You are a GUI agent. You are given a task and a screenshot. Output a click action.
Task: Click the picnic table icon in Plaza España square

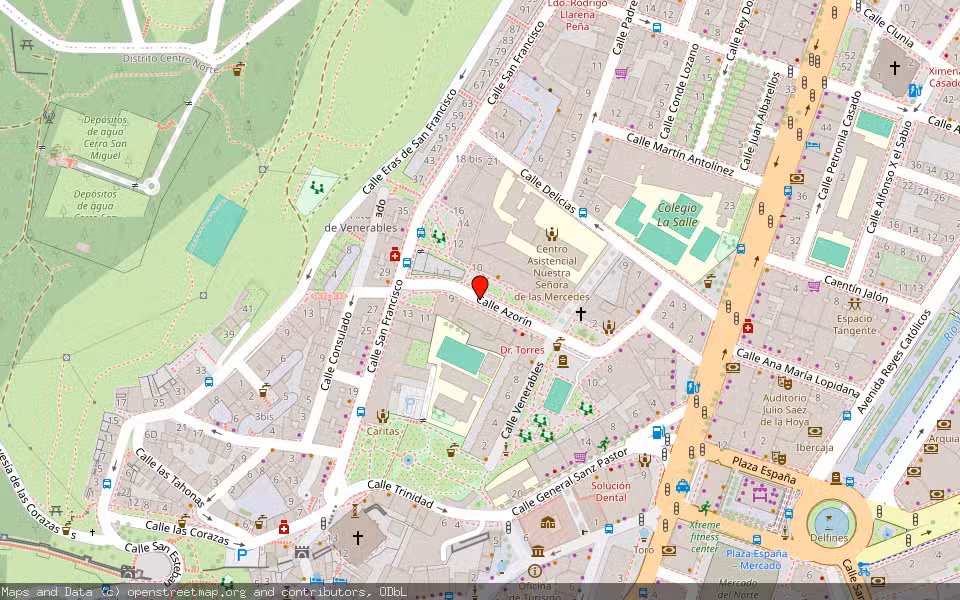760,495
